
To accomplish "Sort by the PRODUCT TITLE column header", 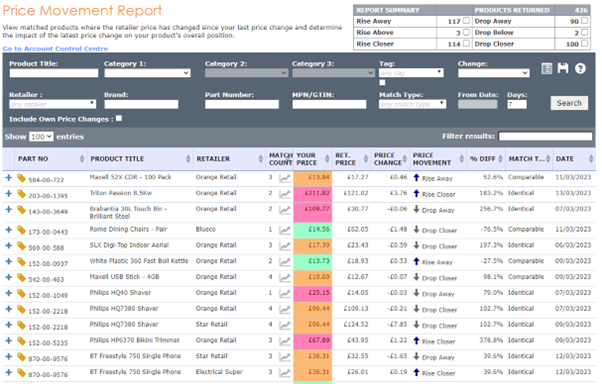I will (140, 159).
